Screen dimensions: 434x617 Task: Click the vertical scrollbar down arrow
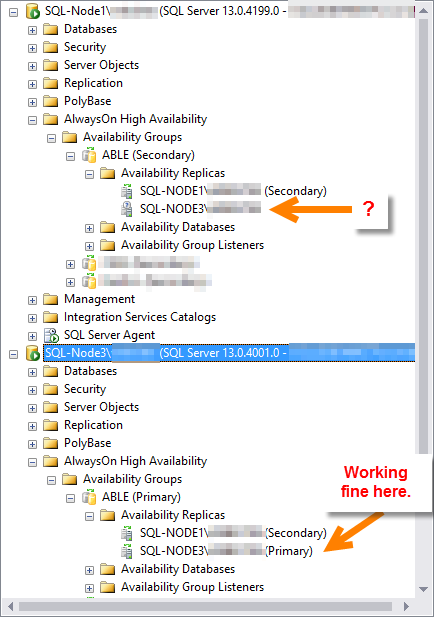tap(423, 589)
